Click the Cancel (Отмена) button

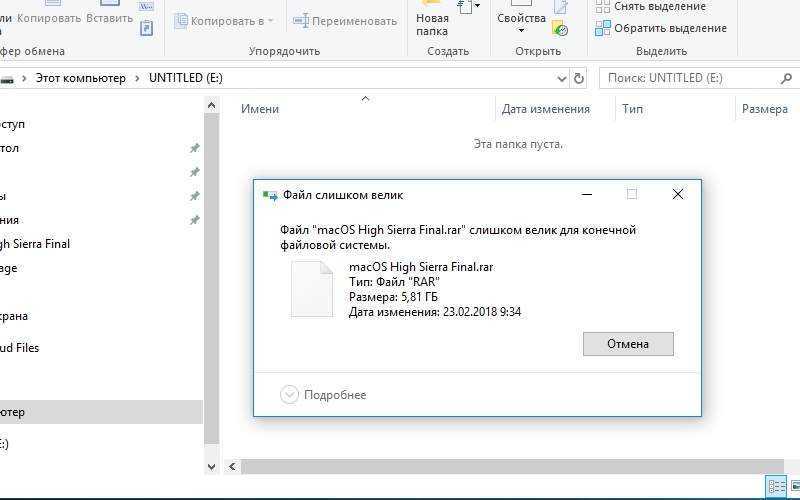[628, 344]
